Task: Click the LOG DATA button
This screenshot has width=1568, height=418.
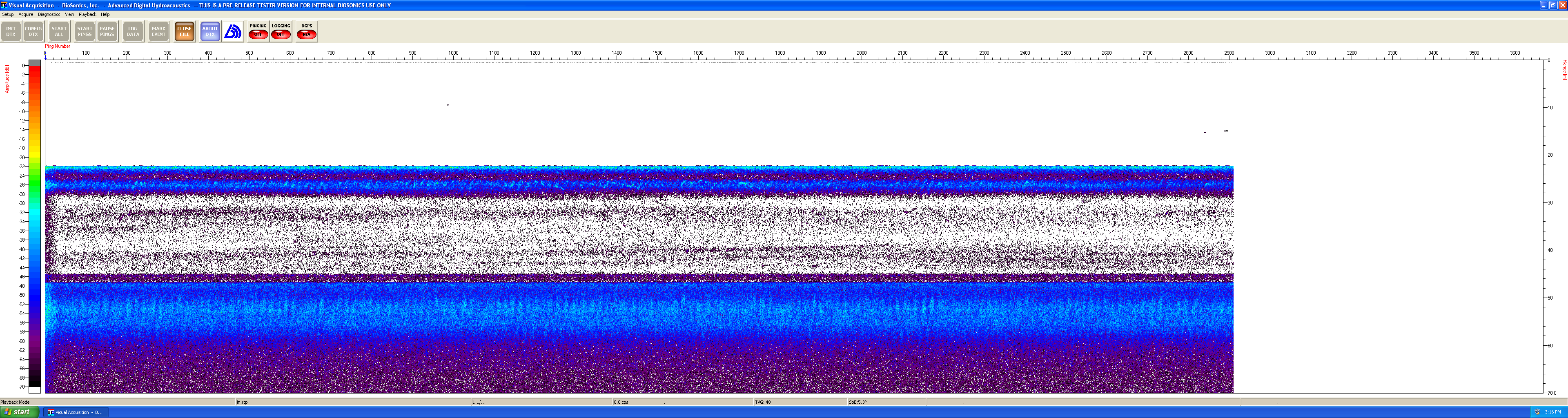Action: coord(133,32)
